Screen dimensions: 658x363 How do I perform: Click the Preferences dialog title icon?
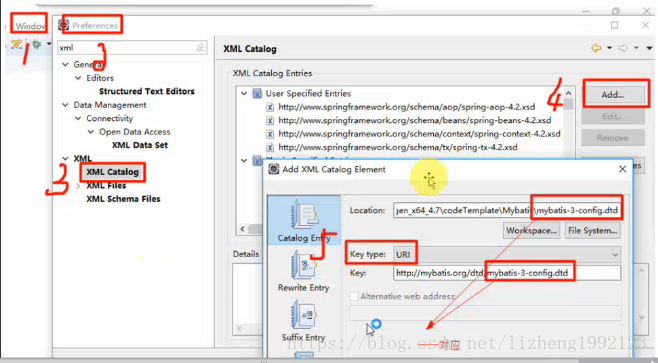(x=63, y=25)
